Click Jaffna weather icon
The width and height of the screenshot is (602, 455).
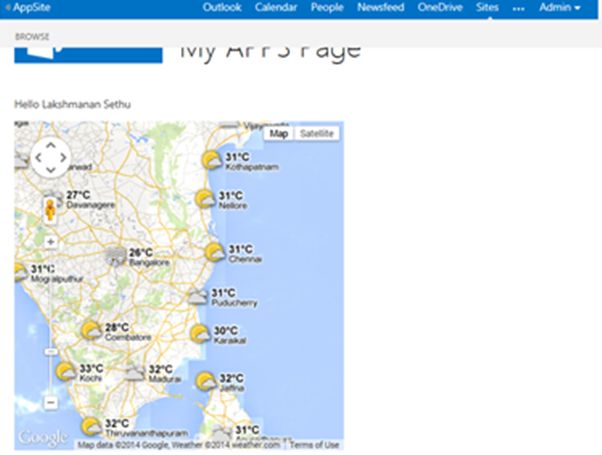pos(206,381)
